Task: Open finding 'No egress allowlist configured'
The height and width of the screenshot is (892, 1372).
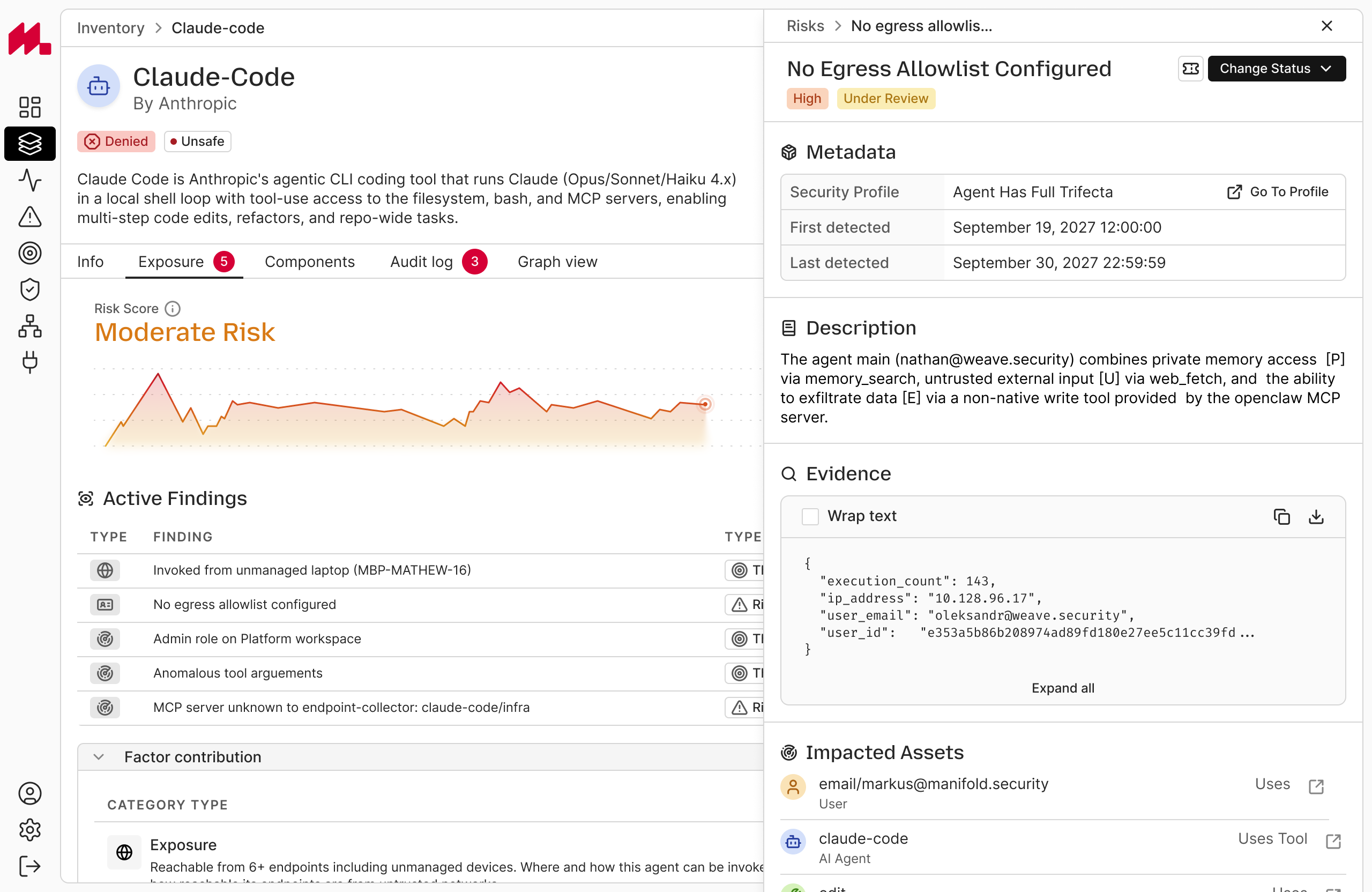Action: (x=244, y=604)
